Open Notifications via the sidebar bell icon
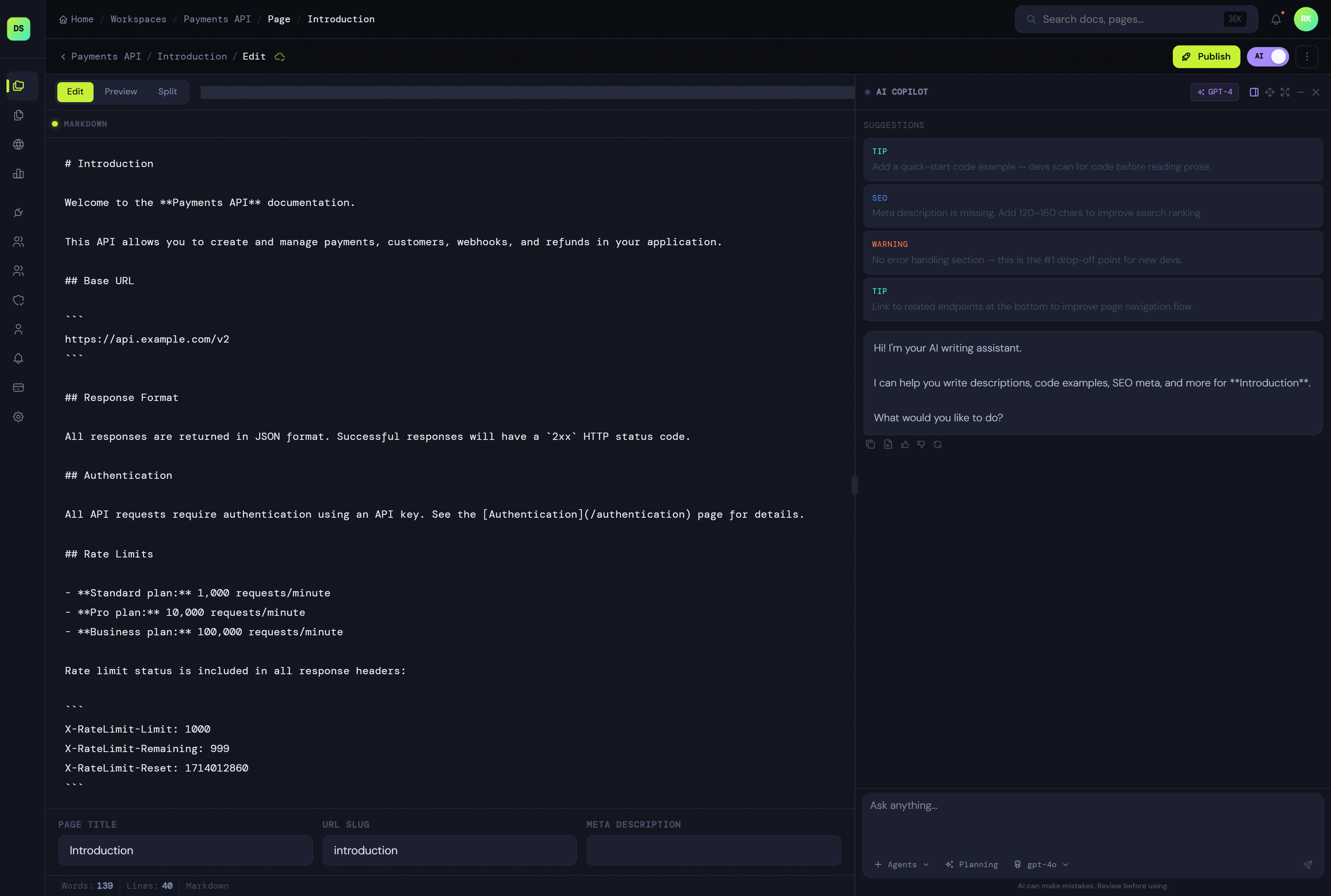The height and width of the screenshot is (896, 1331). point(19,358)
